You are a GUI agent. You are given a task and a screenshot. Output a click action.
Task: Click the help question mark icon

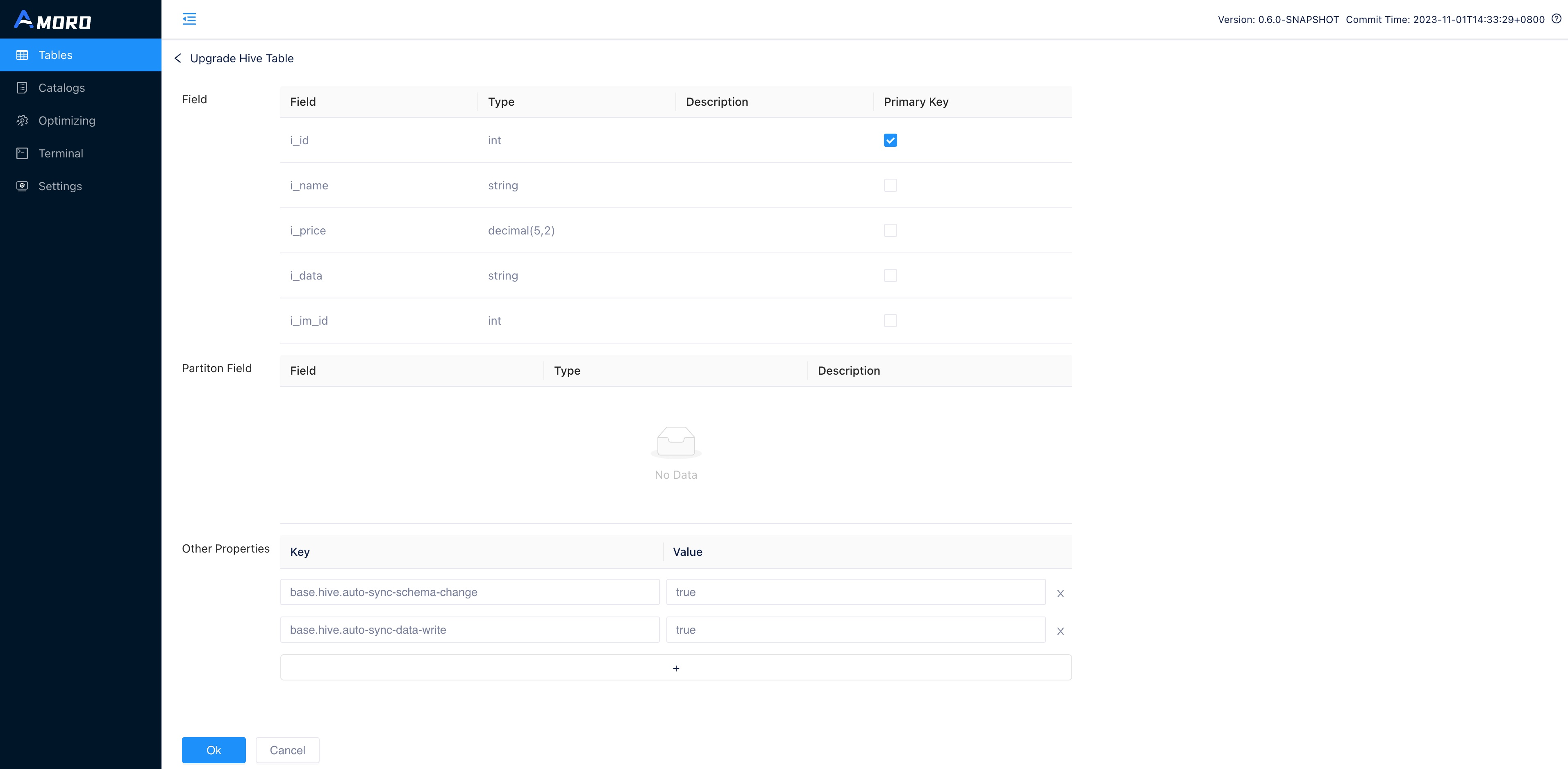pyautogui.click(x=1556, y=19)
